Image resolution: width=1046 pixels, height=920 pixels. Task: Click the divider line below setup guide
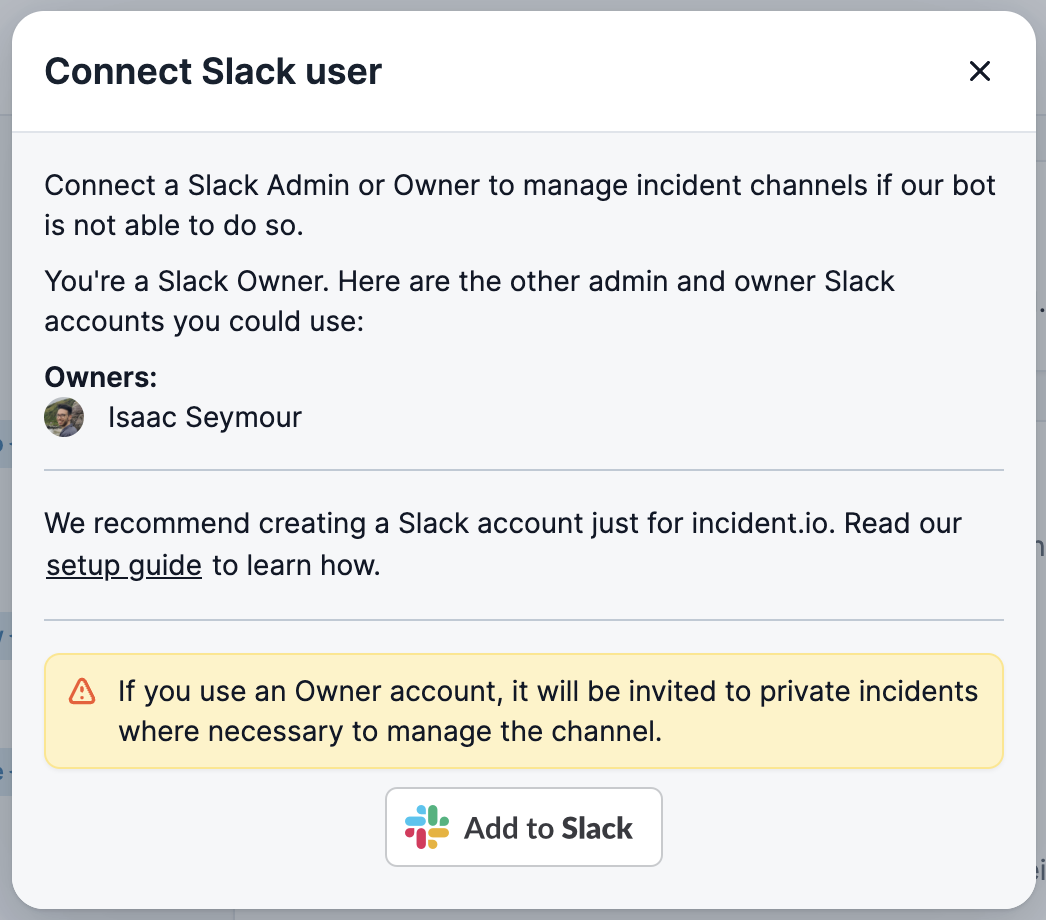point(524,620)
